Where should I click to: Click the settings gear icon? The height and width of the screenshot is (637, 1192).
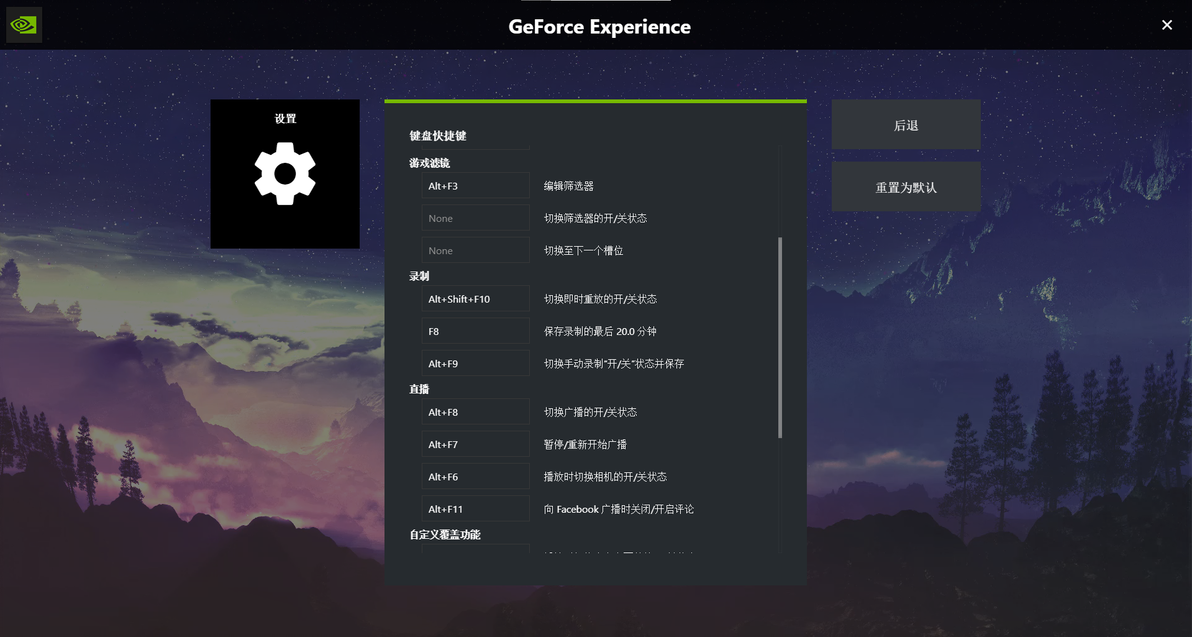285,173
